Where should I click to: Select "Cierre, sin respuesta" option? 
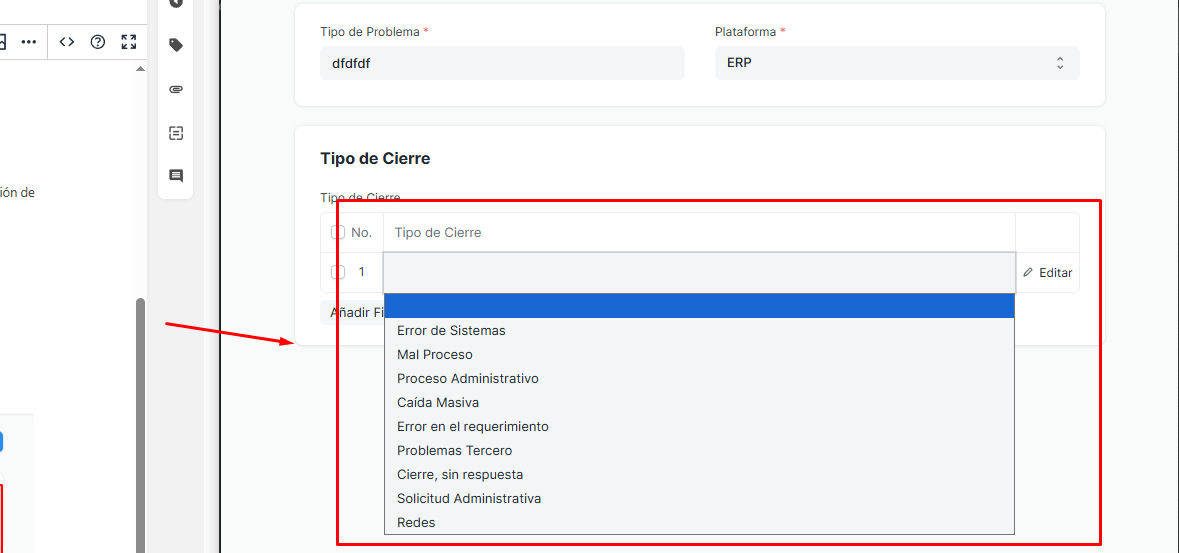[460, 474]
